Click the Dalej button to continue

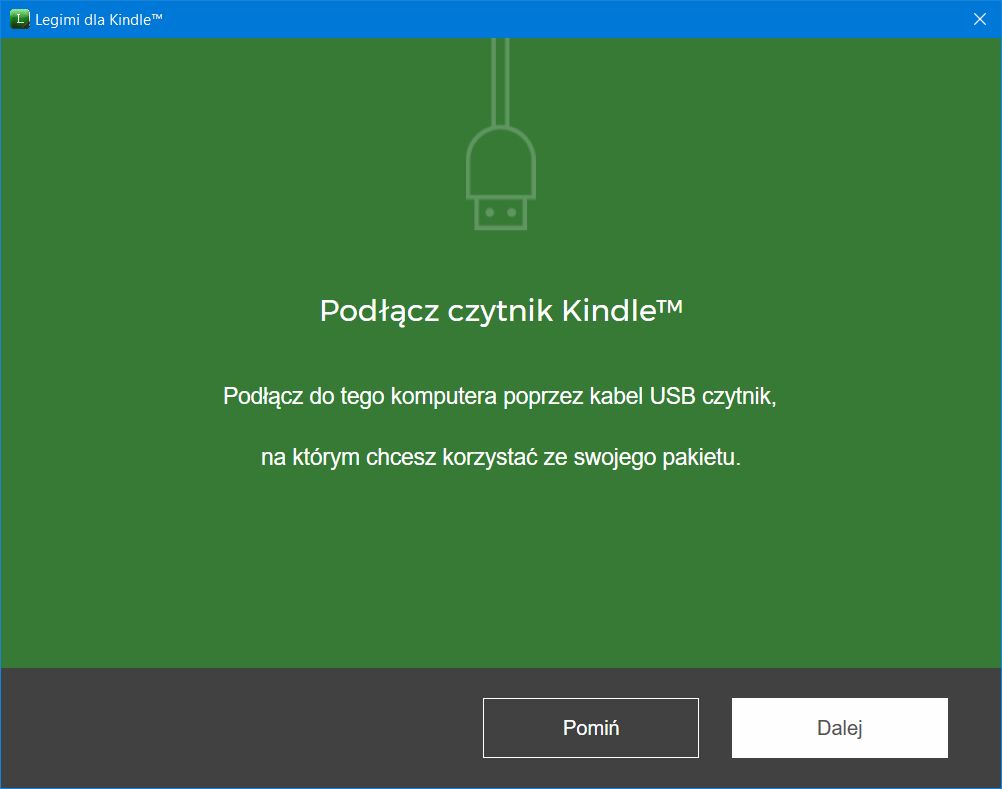[x=840, y=728]
